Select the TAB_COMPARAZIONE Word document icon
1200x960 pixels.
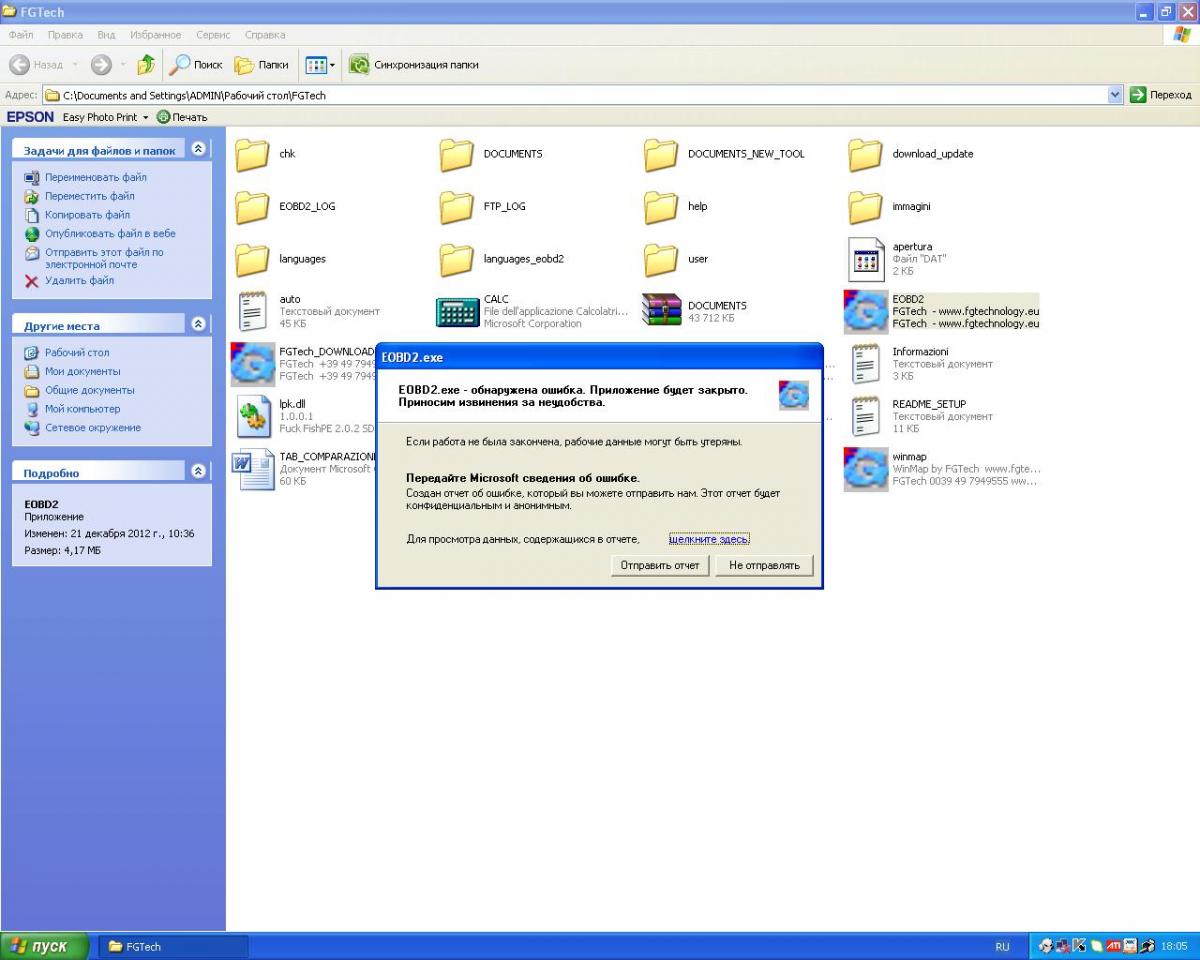coord(253,469)
